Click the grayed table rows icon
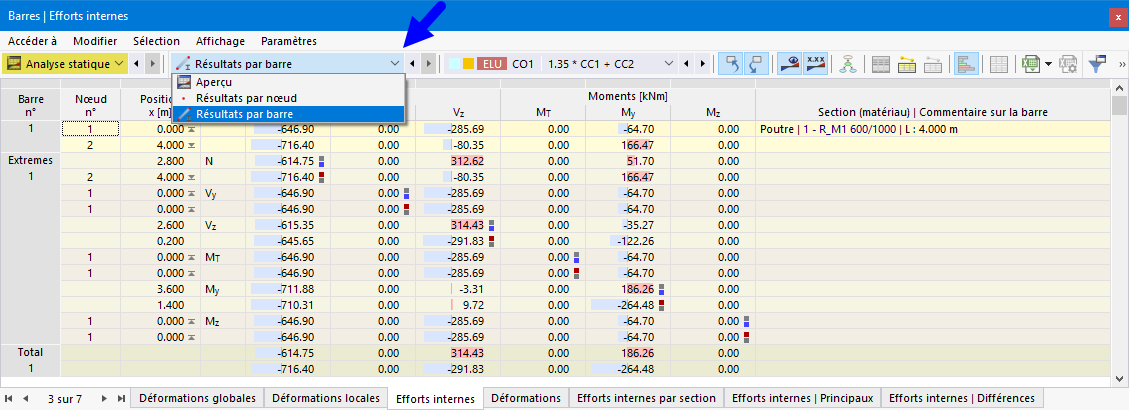1129x410 pixels. tap(933, 63)
